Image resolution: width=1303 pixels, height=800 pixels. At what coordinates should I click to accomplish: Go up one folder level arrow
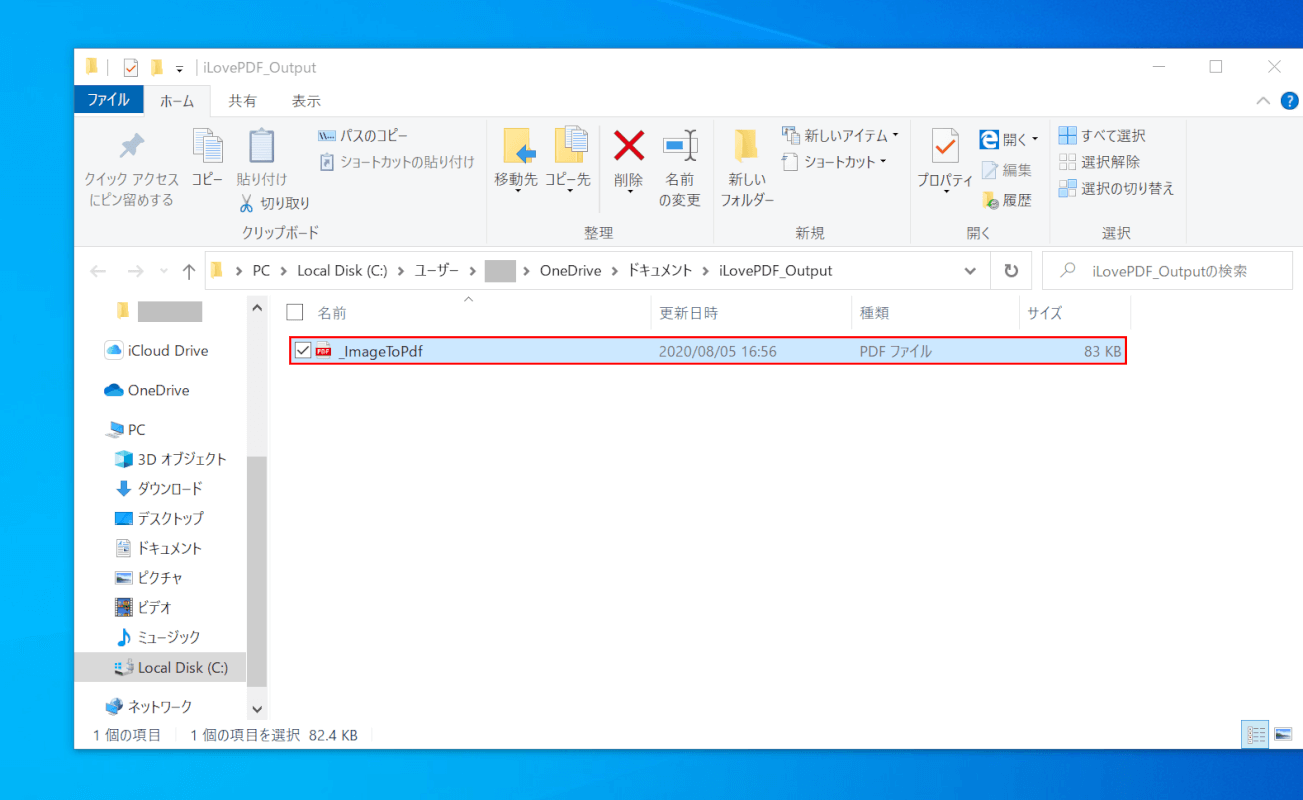point(189,271)
